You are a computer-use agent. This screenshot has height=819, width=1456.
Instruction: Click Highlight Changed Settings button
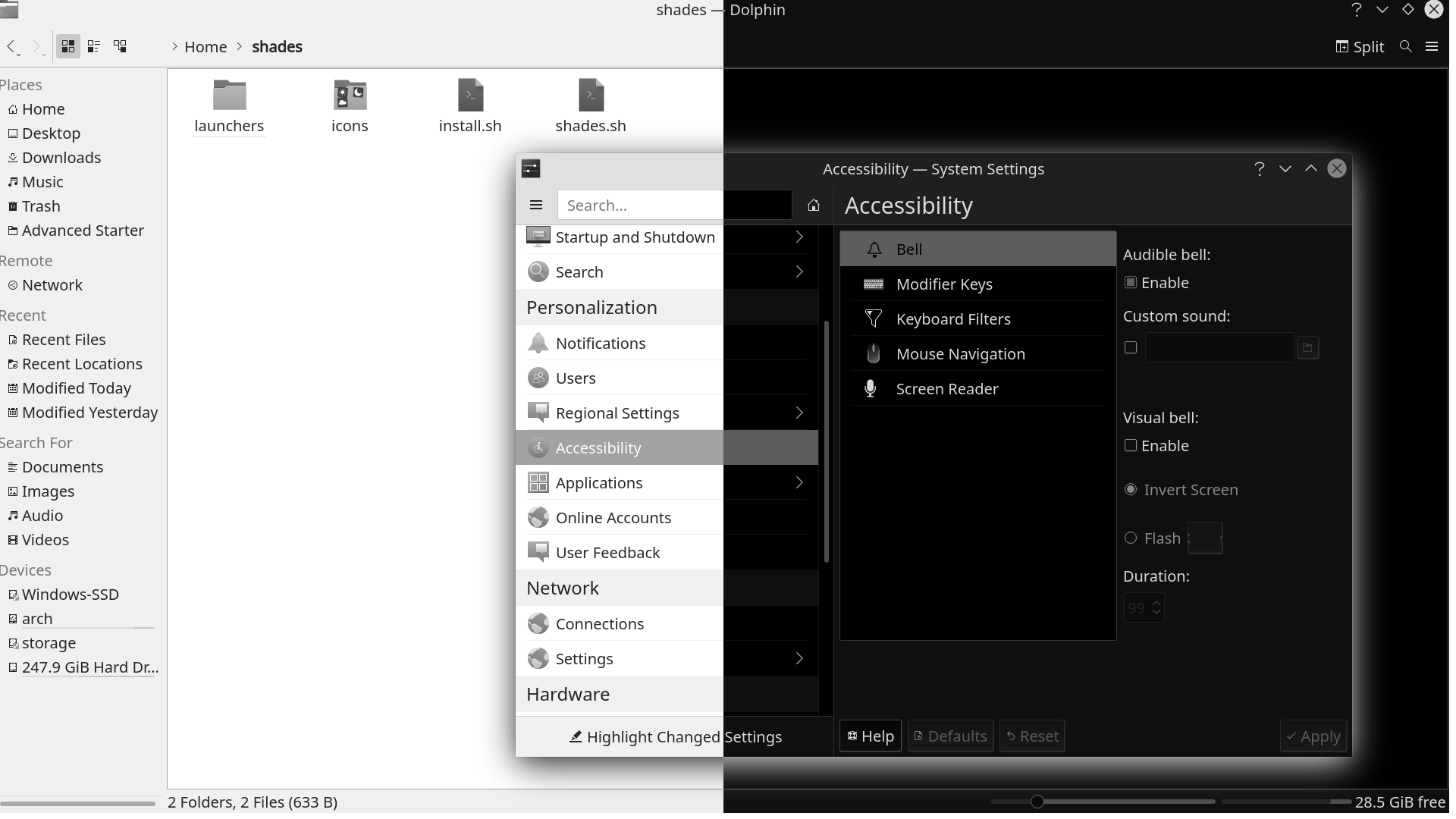coord(676,737)
